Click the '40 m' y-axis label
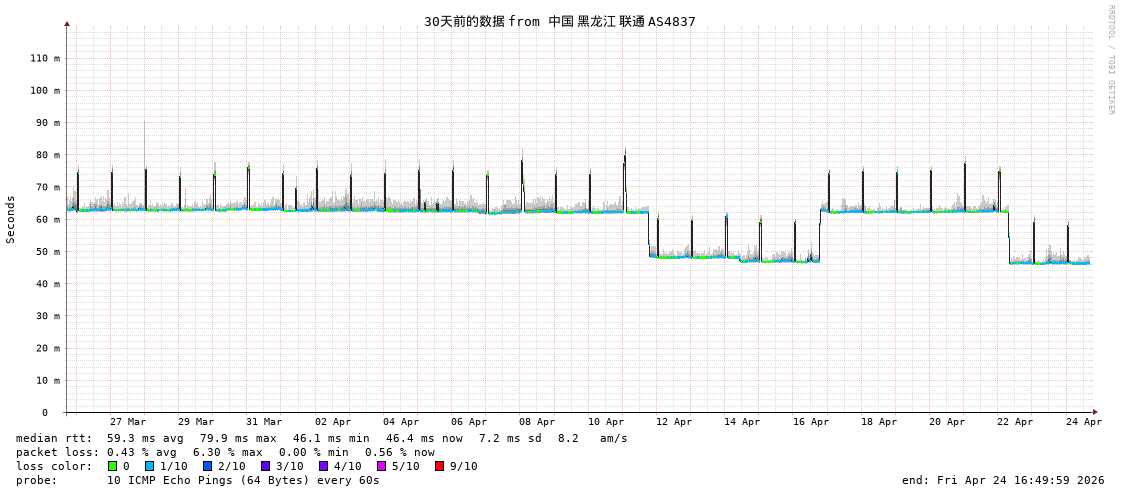 click(48, 283)
